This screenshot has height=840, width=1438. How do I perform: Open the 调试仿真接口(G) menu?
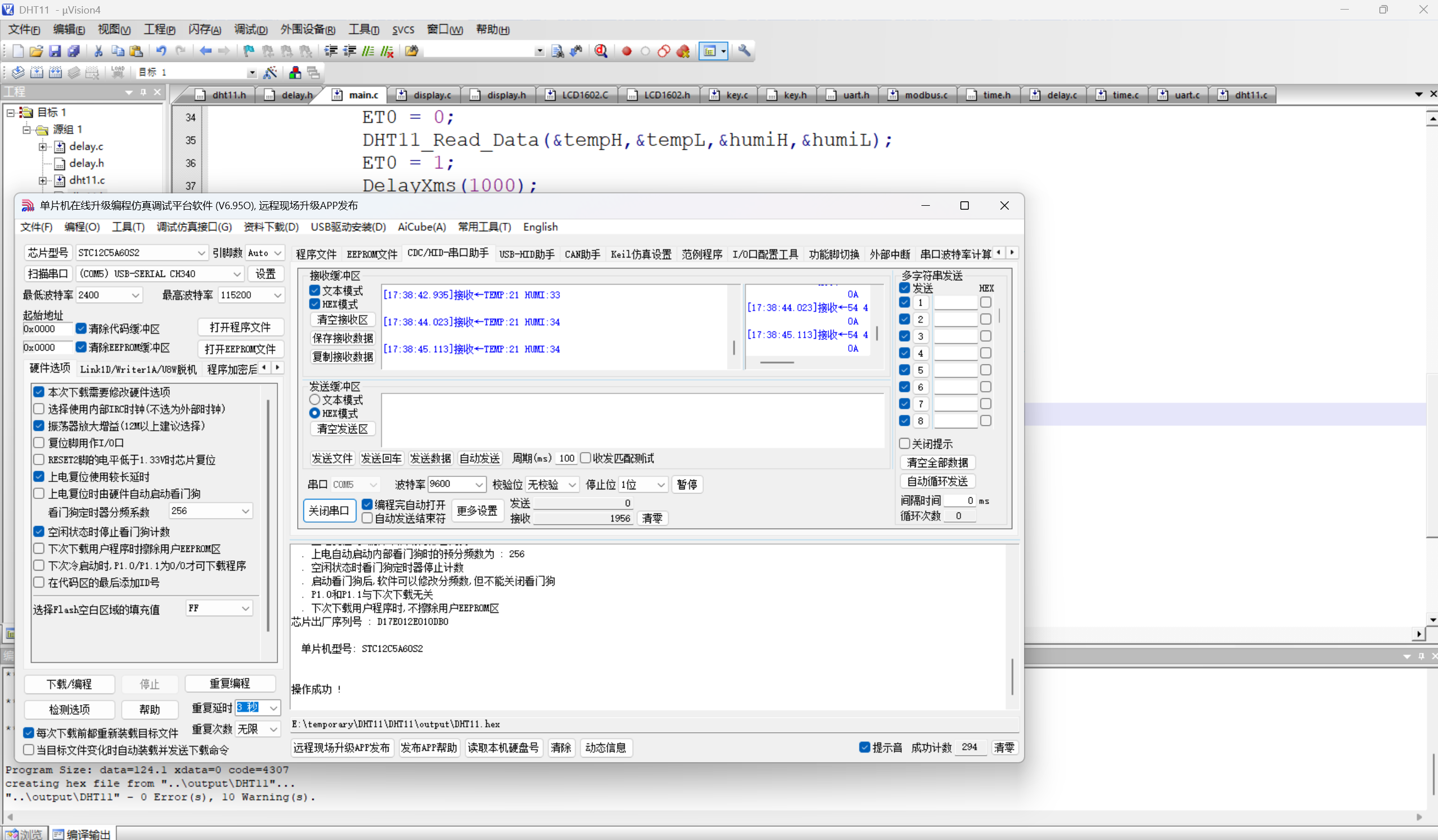point(194,227)
